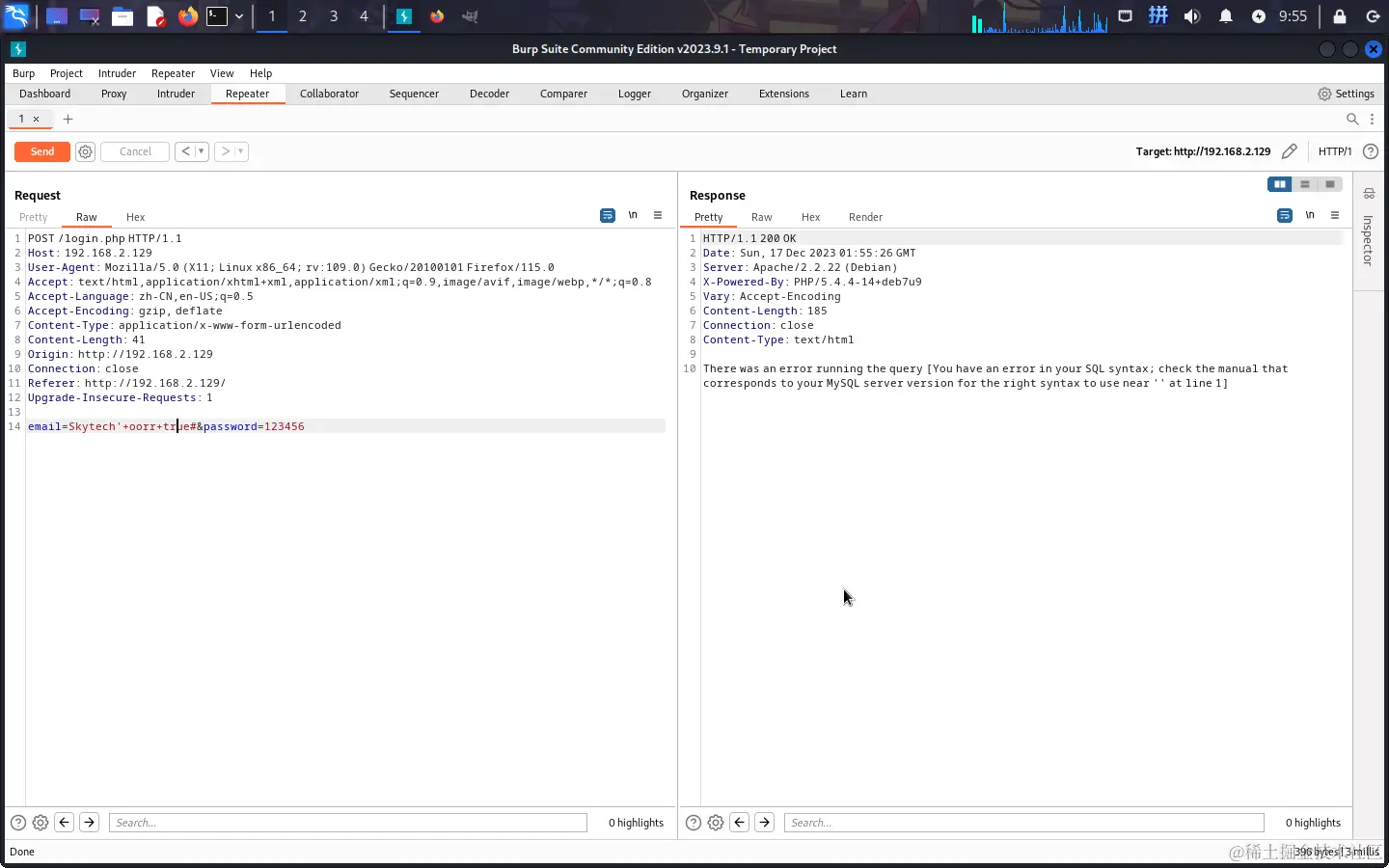Viewport: 1389px width, 868px height.
Task: Add a new Repeater tab
Action: (68, 120)
